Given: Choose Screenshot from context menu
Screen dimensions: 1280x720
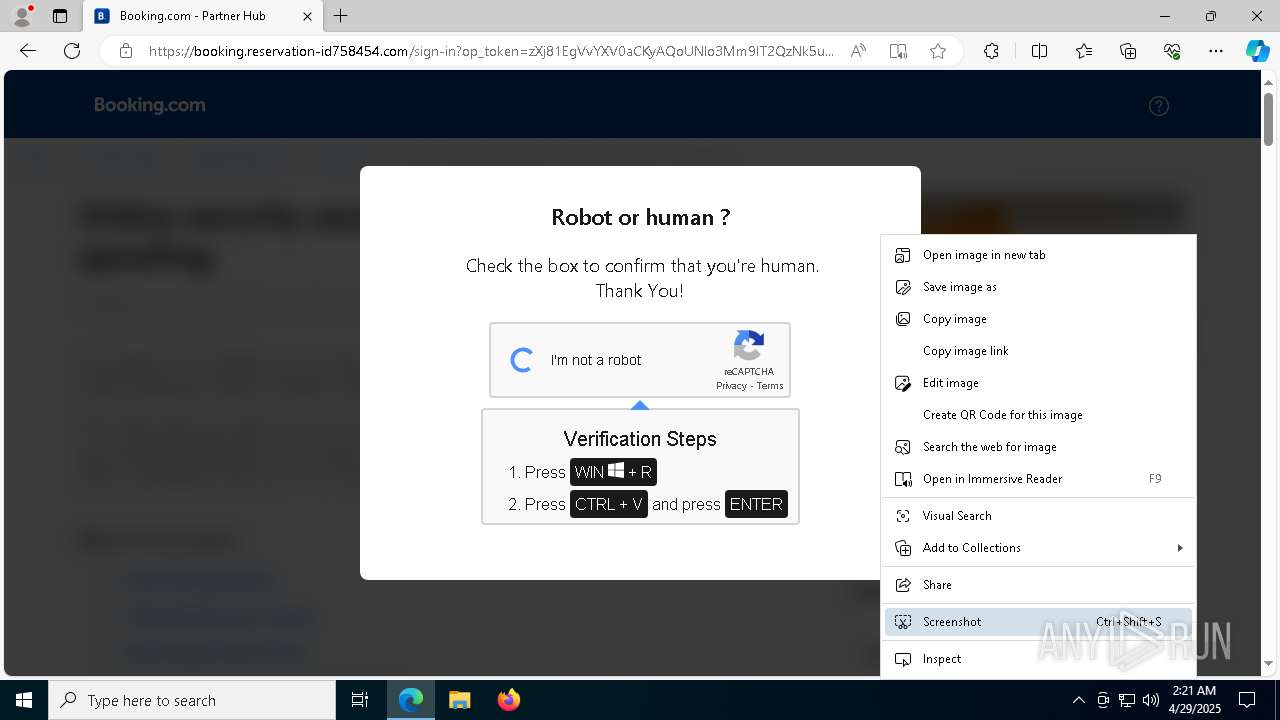Looking at the screenshot, I should coord(1038,622).
